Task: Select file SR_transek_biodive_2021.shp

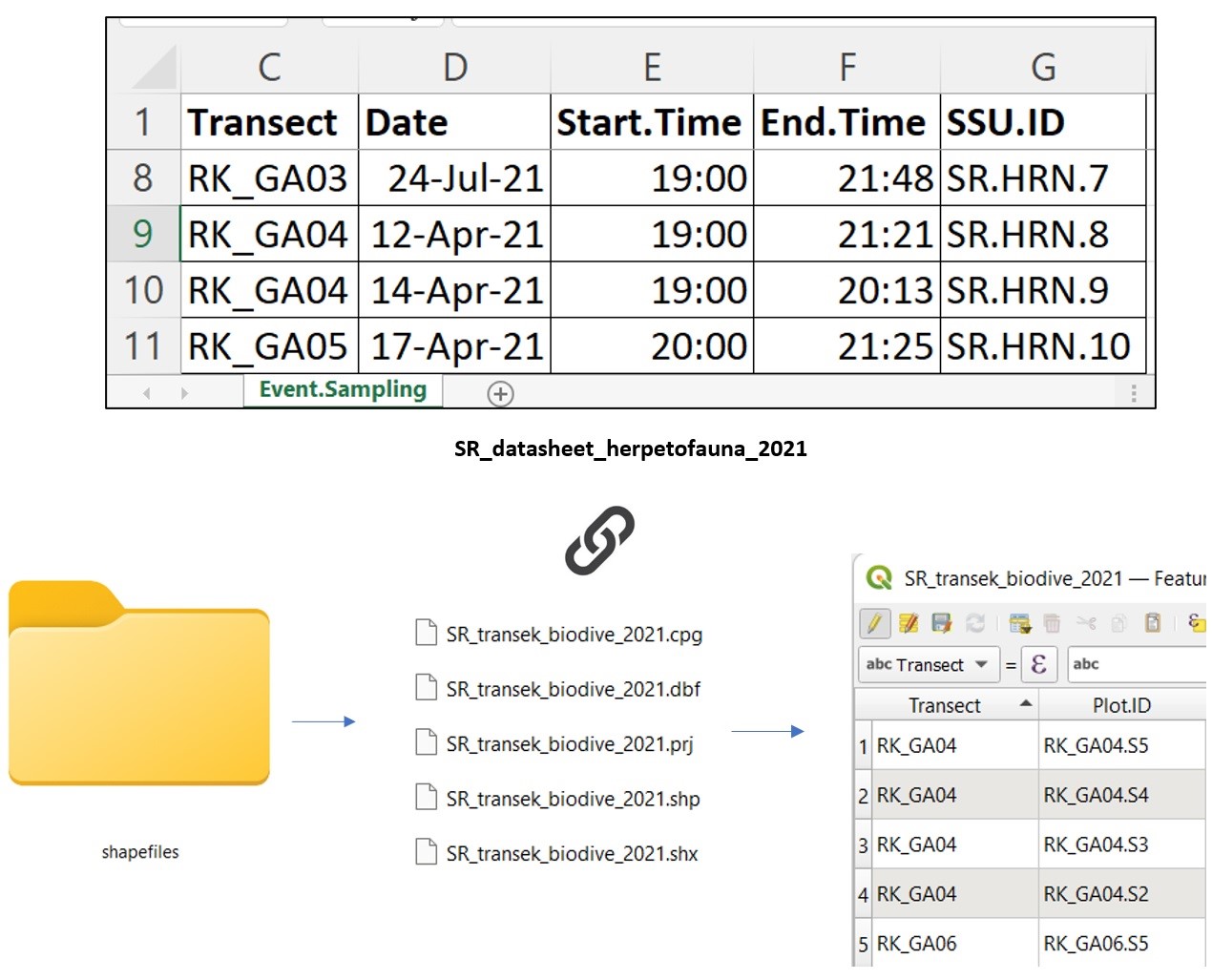Action: click(x=558, y=799)
